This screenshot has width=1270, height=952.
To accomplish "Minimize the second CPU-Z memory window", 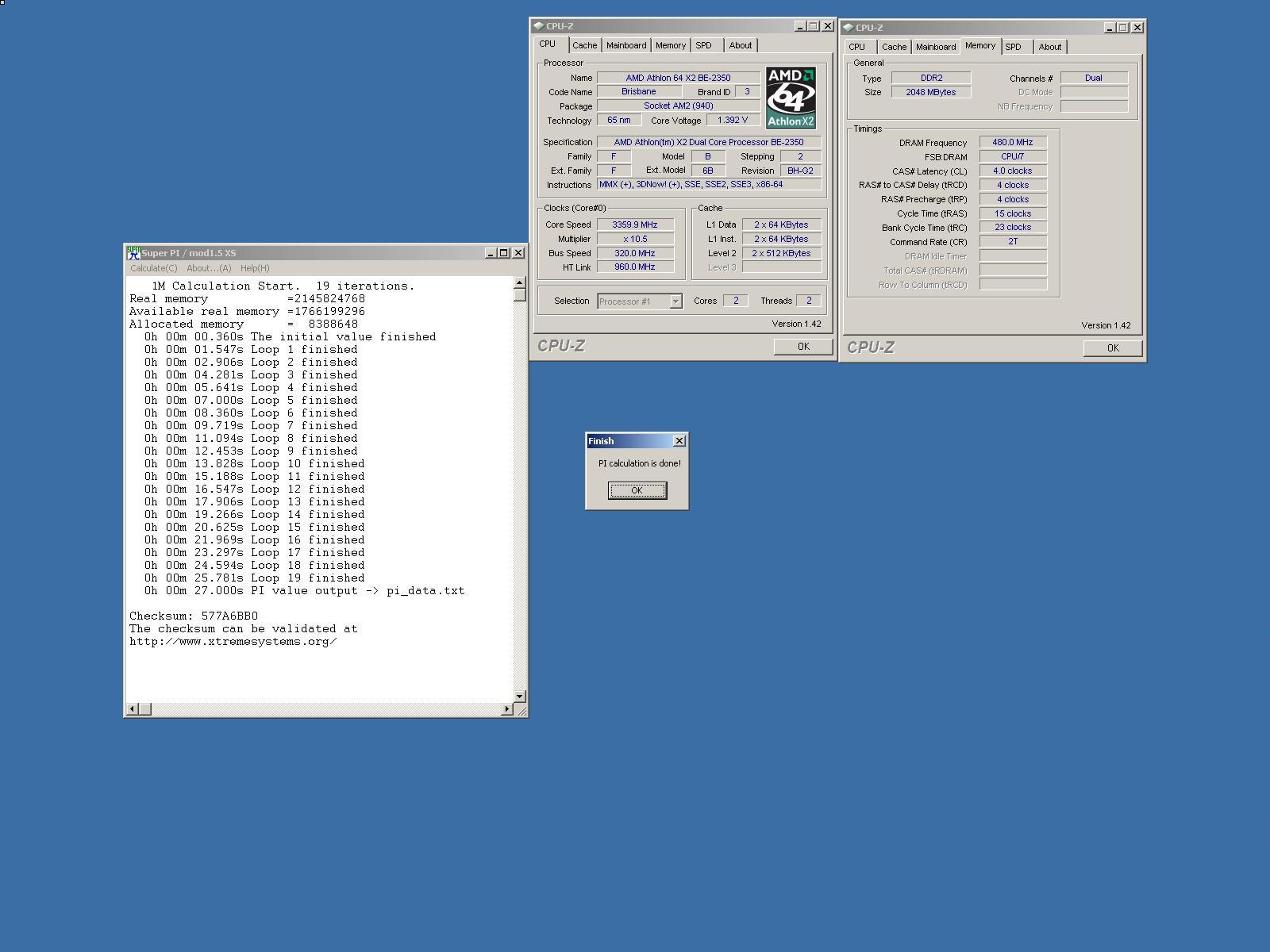I will pyautogui.click(x=1110, y=28).
